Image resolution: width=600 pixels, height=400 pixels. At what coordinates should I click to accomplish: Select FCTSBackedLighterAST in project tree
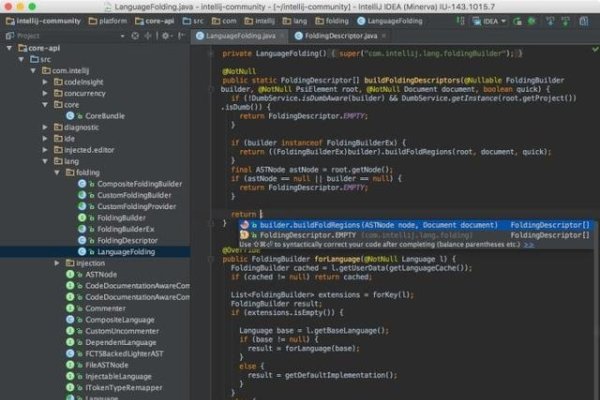coord(124,354)
